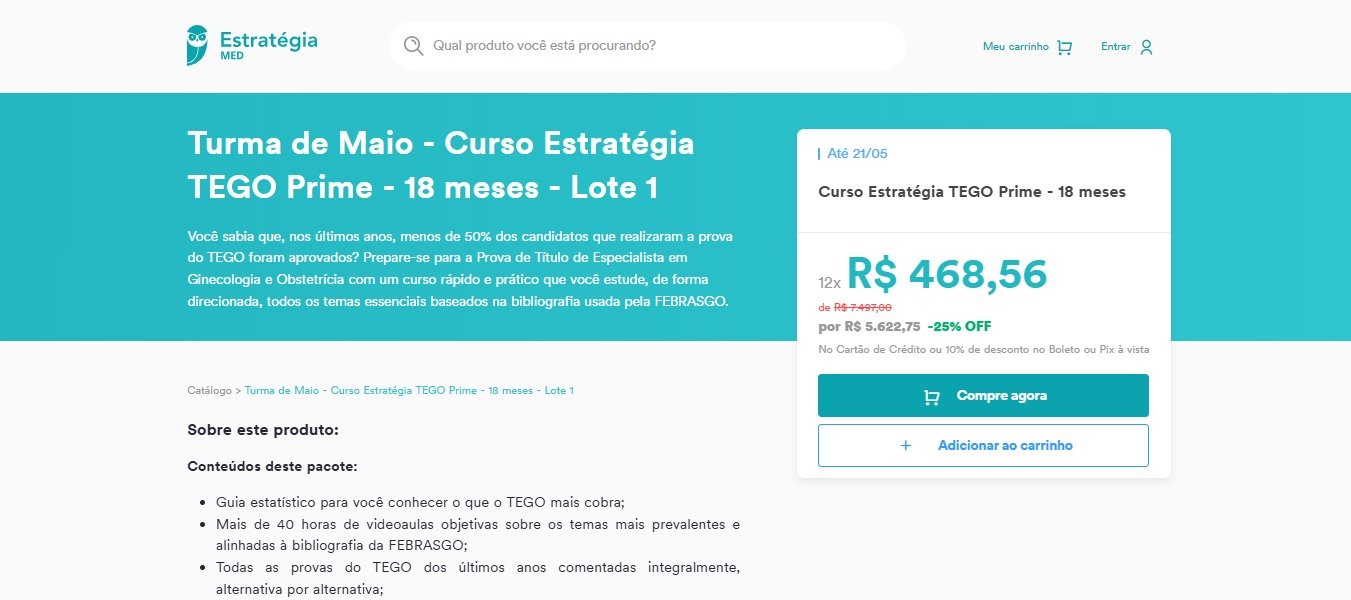This screenshot has width=1351, height=600.
Task: Open the shopping cart icon in header
Action: pos(1064,47)
